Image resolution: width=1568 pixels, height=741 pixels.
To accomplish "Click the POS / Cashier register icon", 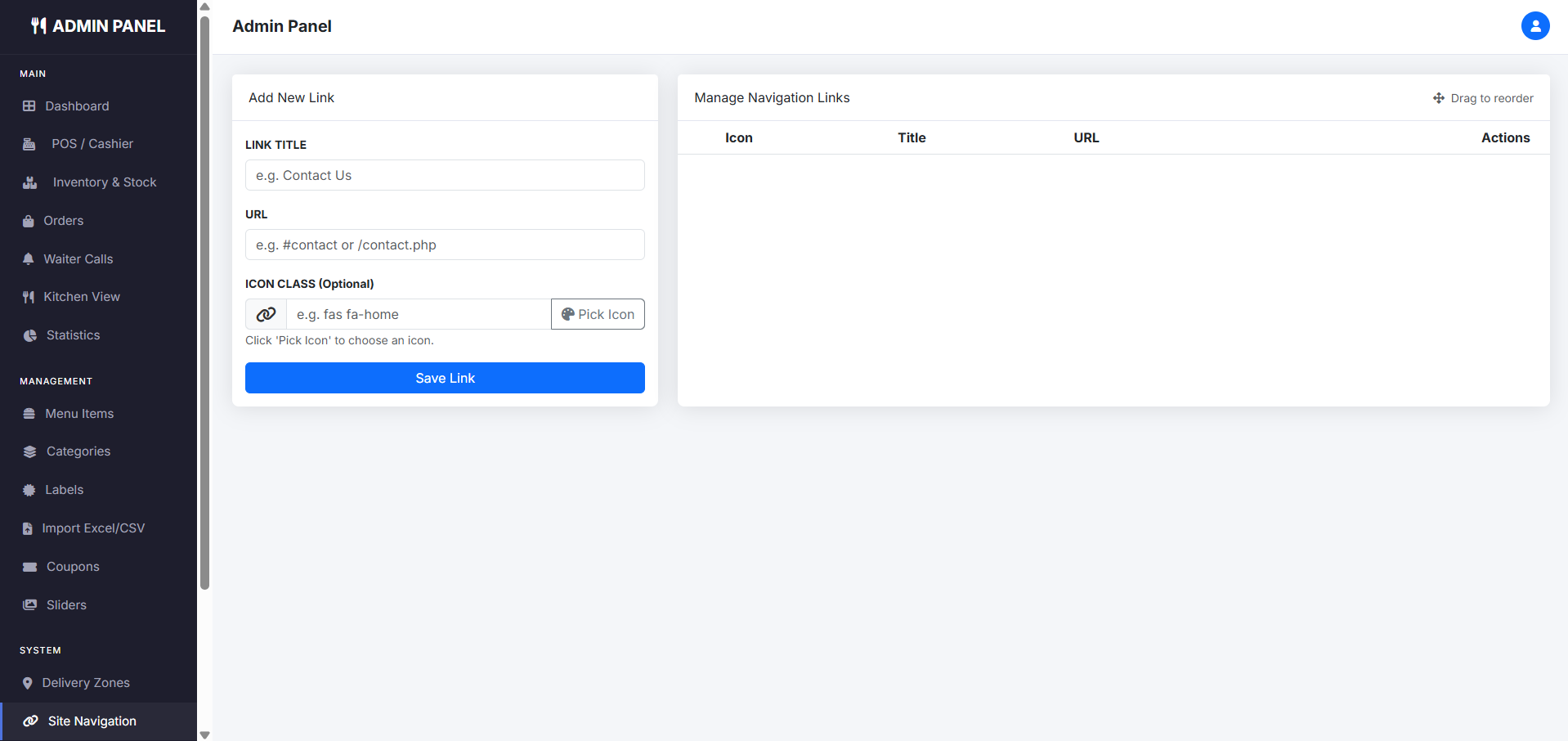I will tap(29, 144).
